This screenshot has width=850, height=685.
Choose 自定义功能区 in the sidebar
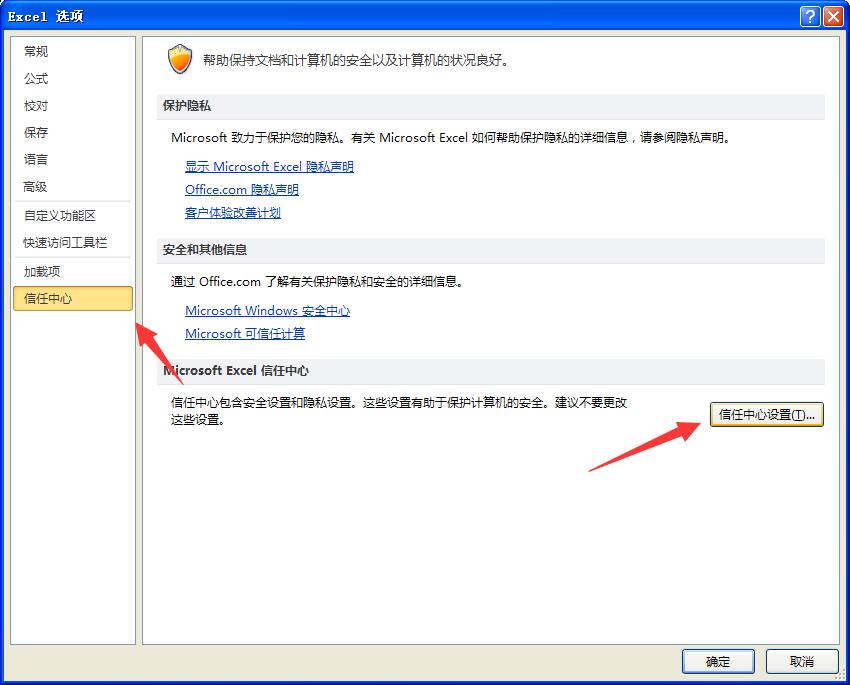[60, 216]
